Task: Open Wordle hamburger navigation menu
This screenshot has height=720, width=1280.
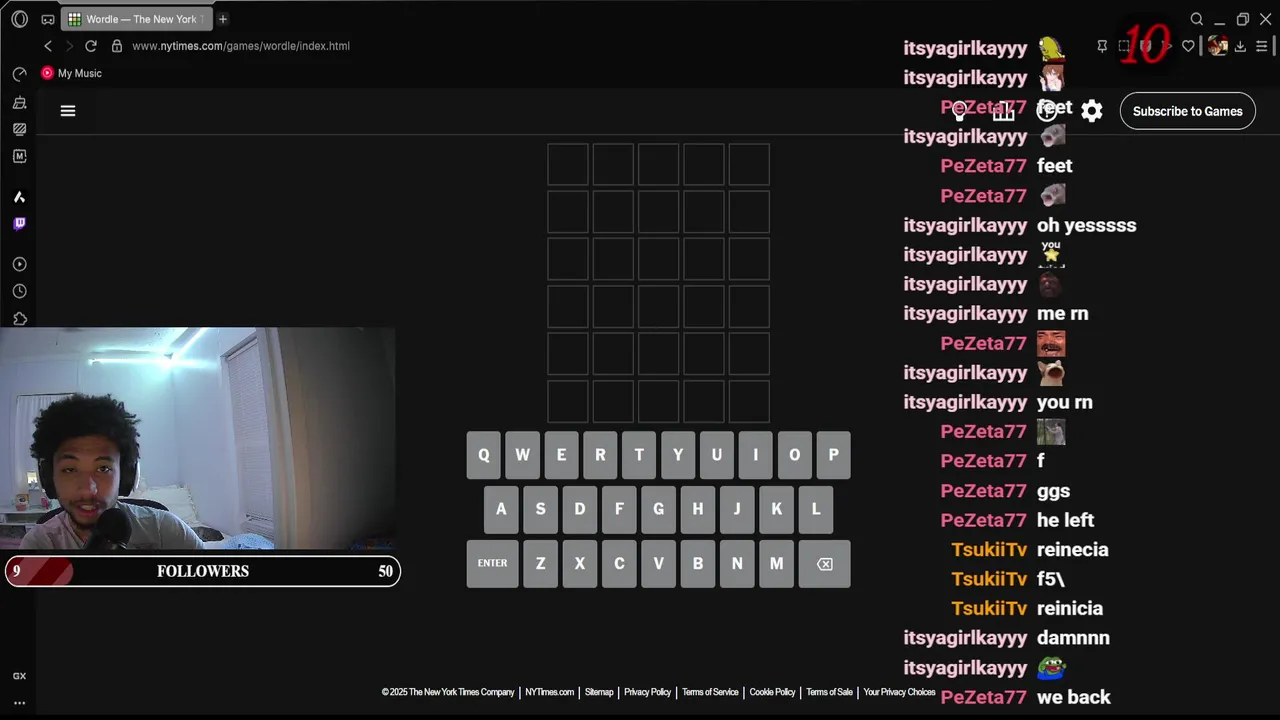Action: (68, 111)
